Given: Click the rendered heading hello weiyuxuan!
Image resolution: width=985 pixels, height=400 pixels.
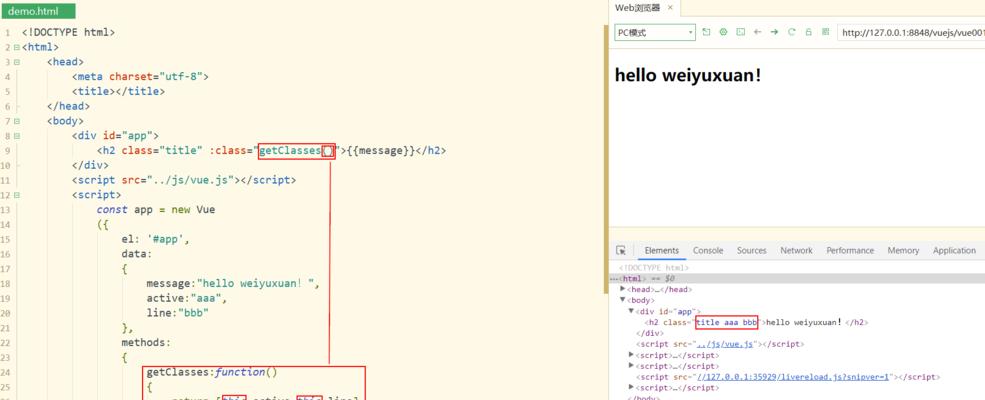Looking at the screenshot, I should tap(688, 75).
